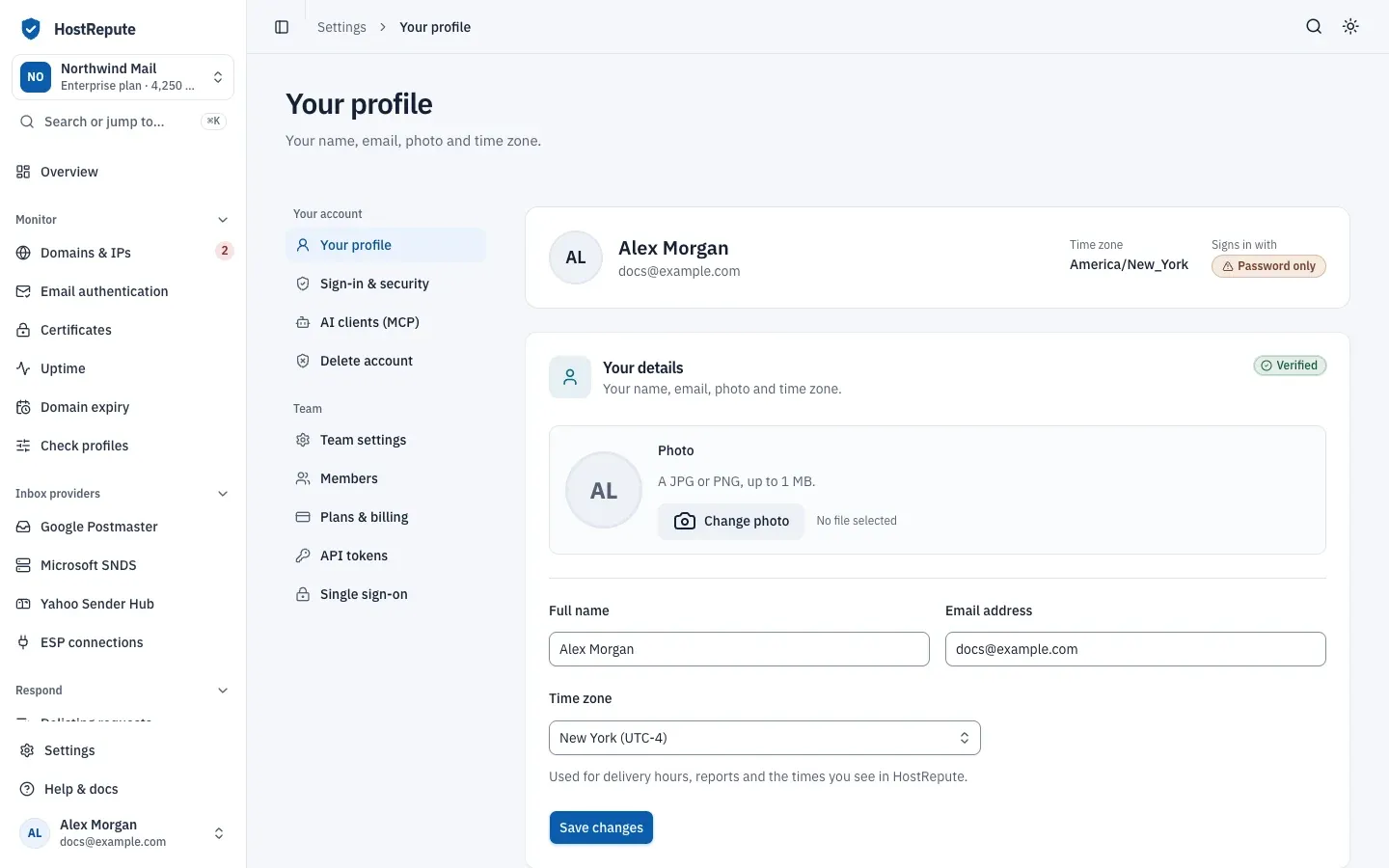Select the Your profile settings tab
1389x868 pixels.
pos(385,245)
